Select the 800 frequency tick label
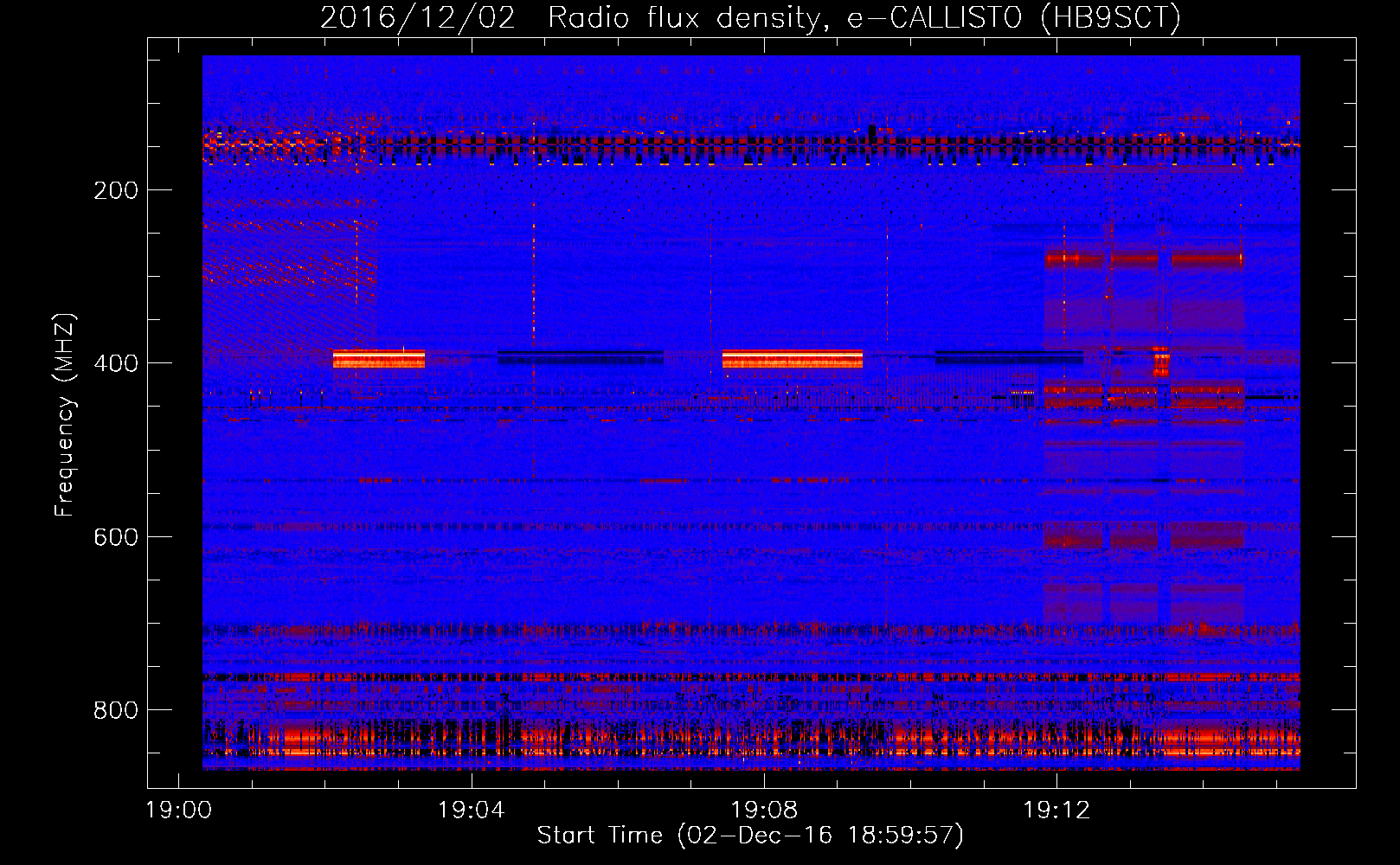 tap(116, 710)
